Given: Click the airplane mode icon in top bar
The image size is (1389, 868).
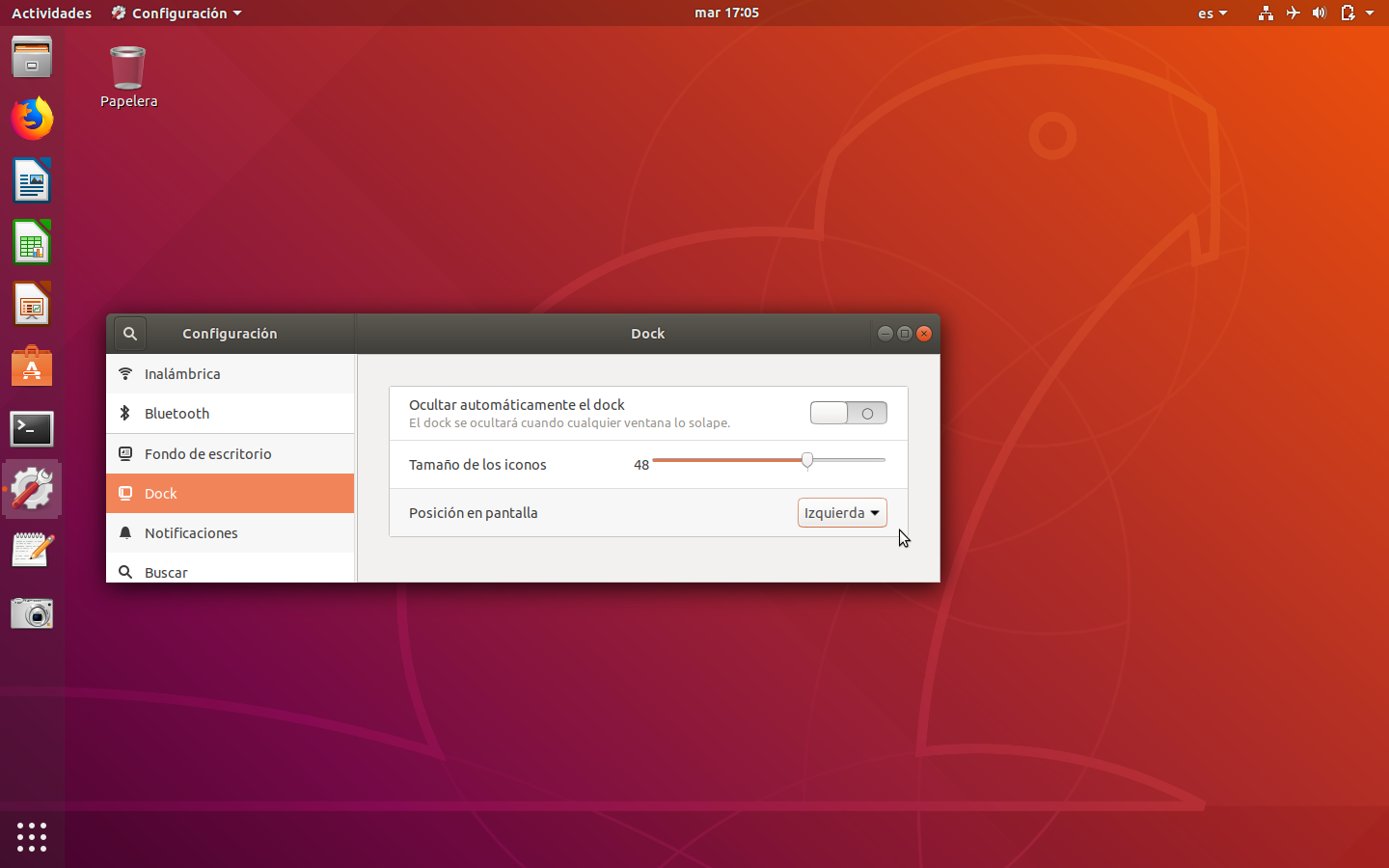Looking at the screenshot, I should coord(1293,13).
